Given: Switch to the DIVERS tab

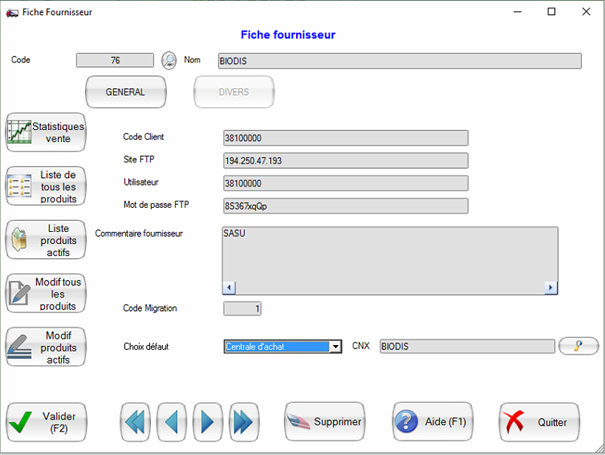Looking at the screenshot, I should (234, 92).
